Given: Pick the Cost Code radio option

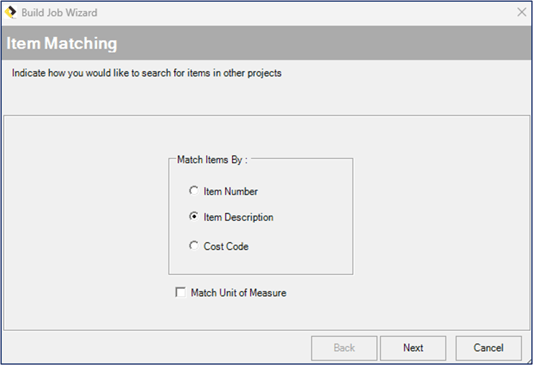Looking at the screenshot, I should click(x=194, y=245).
